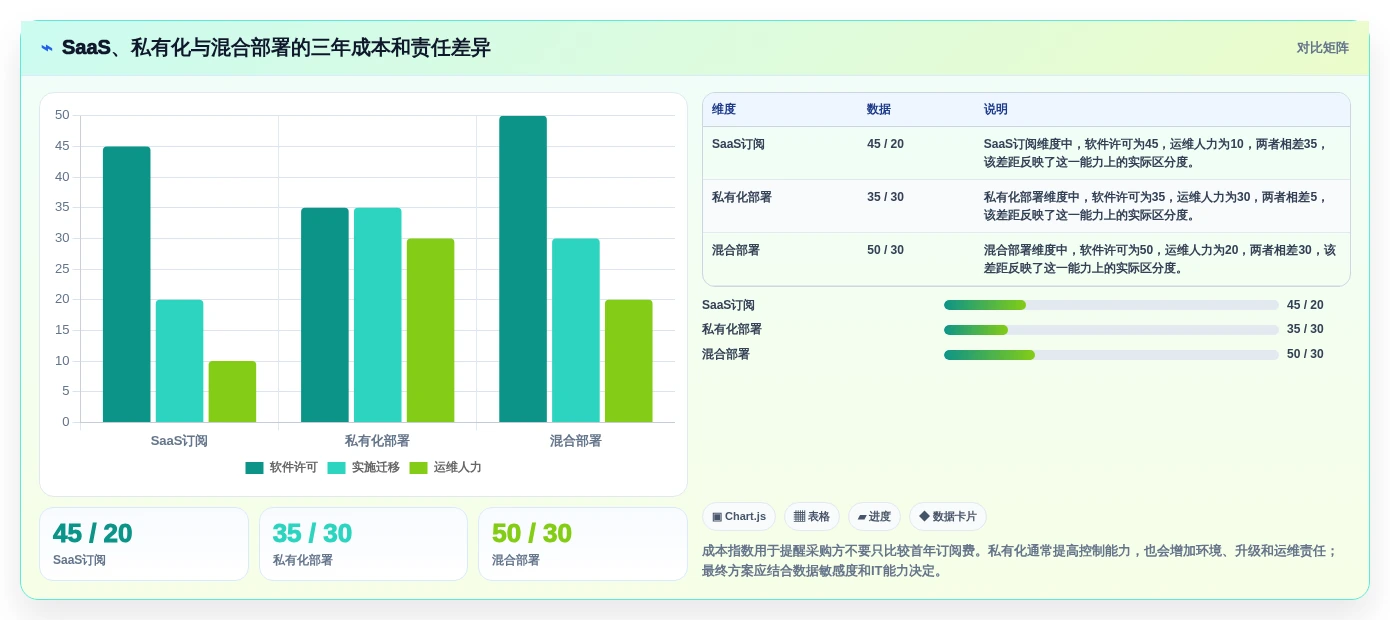Click the y-axis value 50 label
This screenshot has width=1390, height=620.
coord(62,115)
